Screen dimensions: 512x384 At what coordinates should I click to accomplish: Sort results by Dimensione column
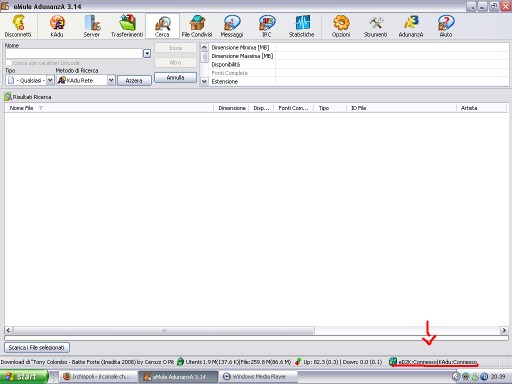231,108
